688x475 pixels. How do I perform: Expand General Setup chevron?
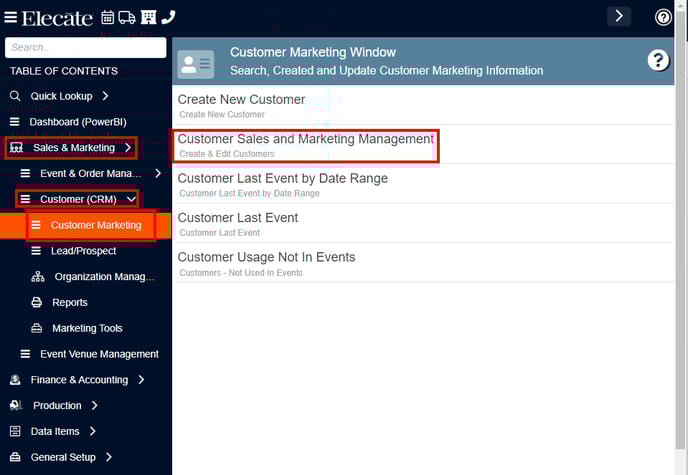[x=108, y=457]
